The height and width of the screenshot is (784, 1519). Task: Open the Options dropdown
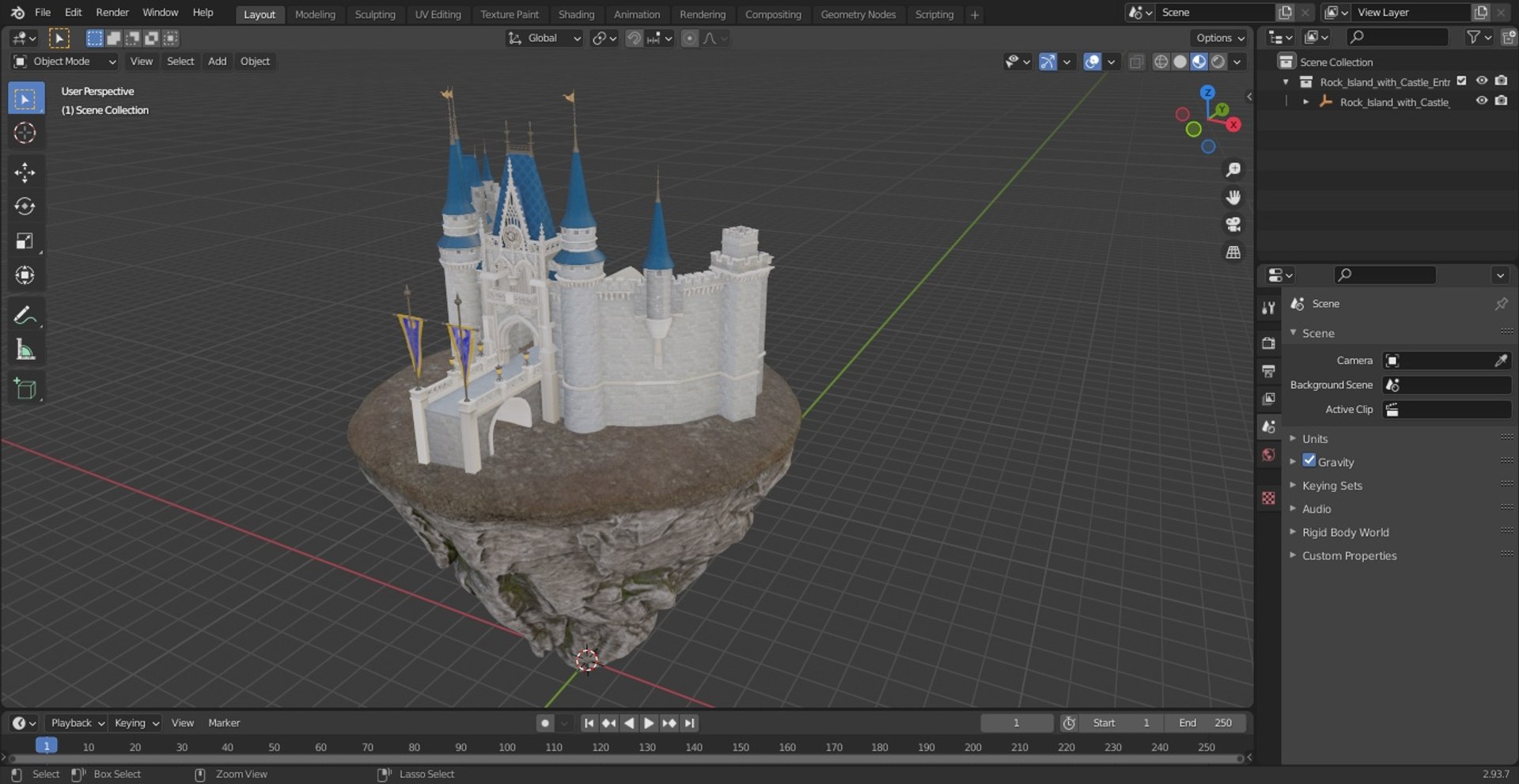[x=1220, y=38]
